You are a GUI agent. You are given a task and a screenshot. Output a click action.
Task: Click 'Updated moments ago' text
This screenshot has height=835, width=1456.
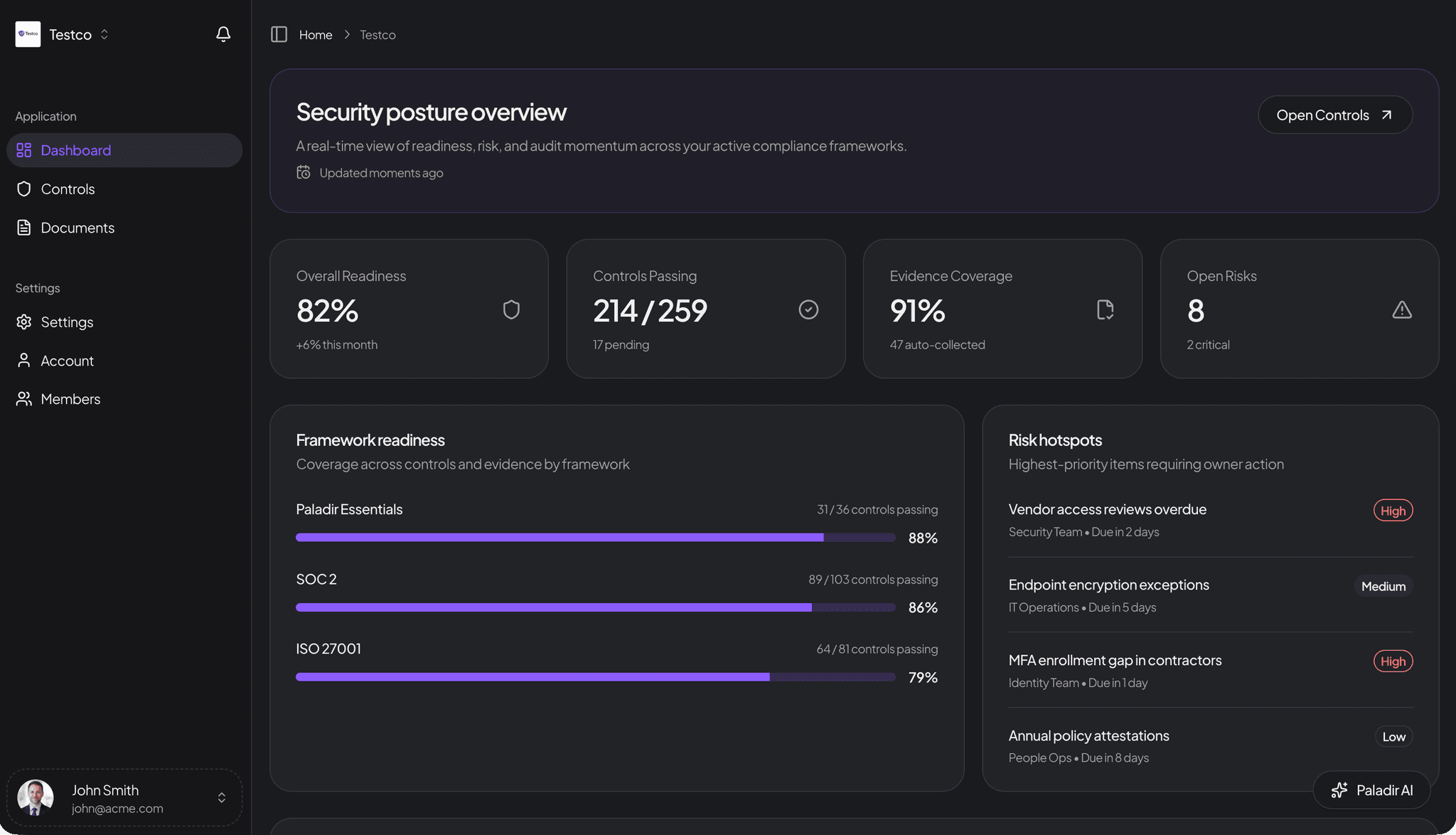coord(381,173)
